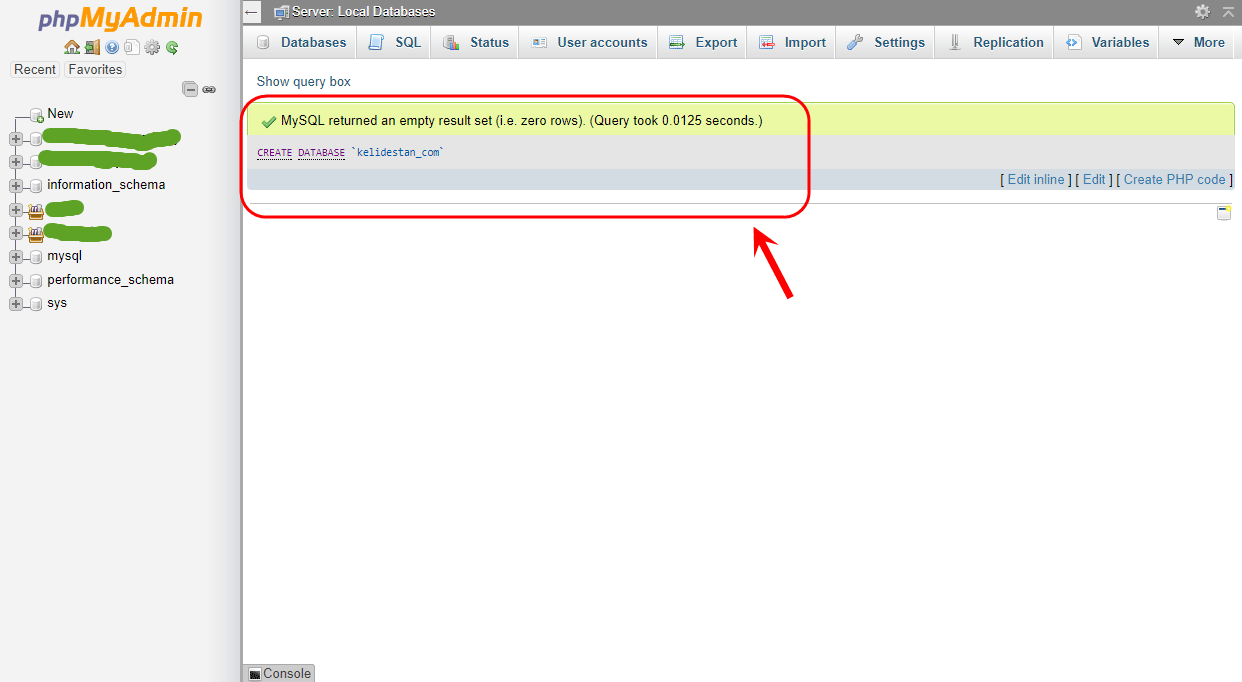Expand the sys database node
Viewport: 1242px width, 682px height.
[x=16, y=304]
